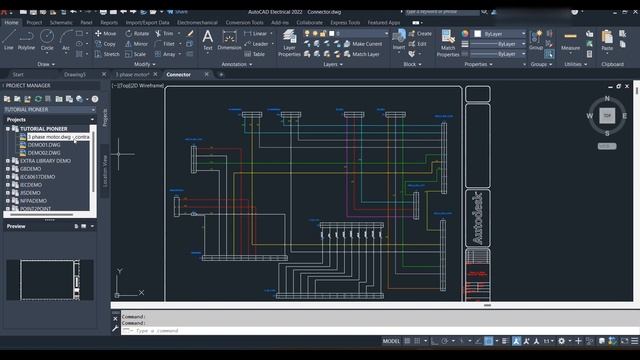Toggle polar tracking in status bar
640x360 pixels.
445,341
